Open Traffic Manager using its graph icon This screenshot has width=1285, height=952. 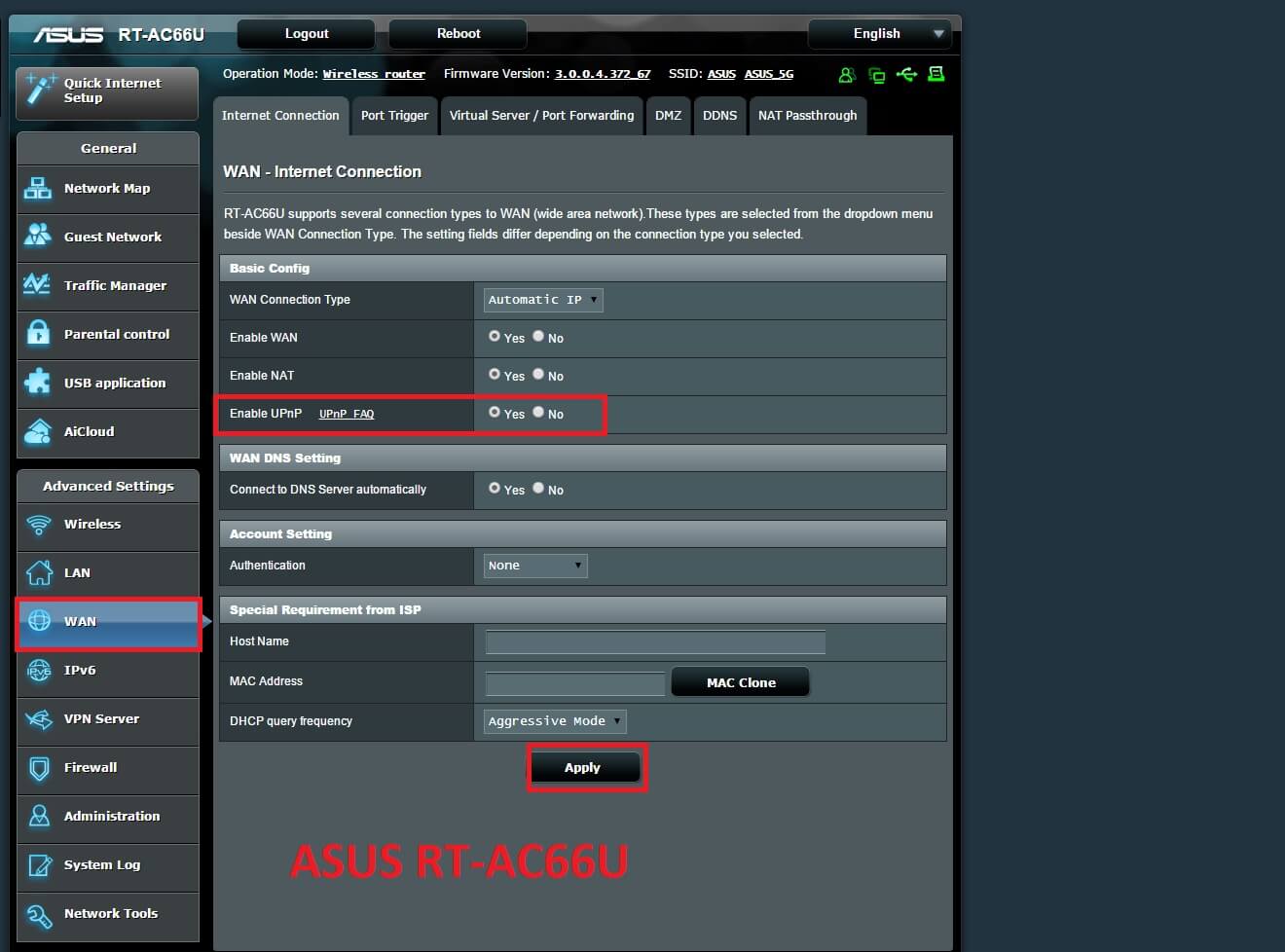(38, 284)
